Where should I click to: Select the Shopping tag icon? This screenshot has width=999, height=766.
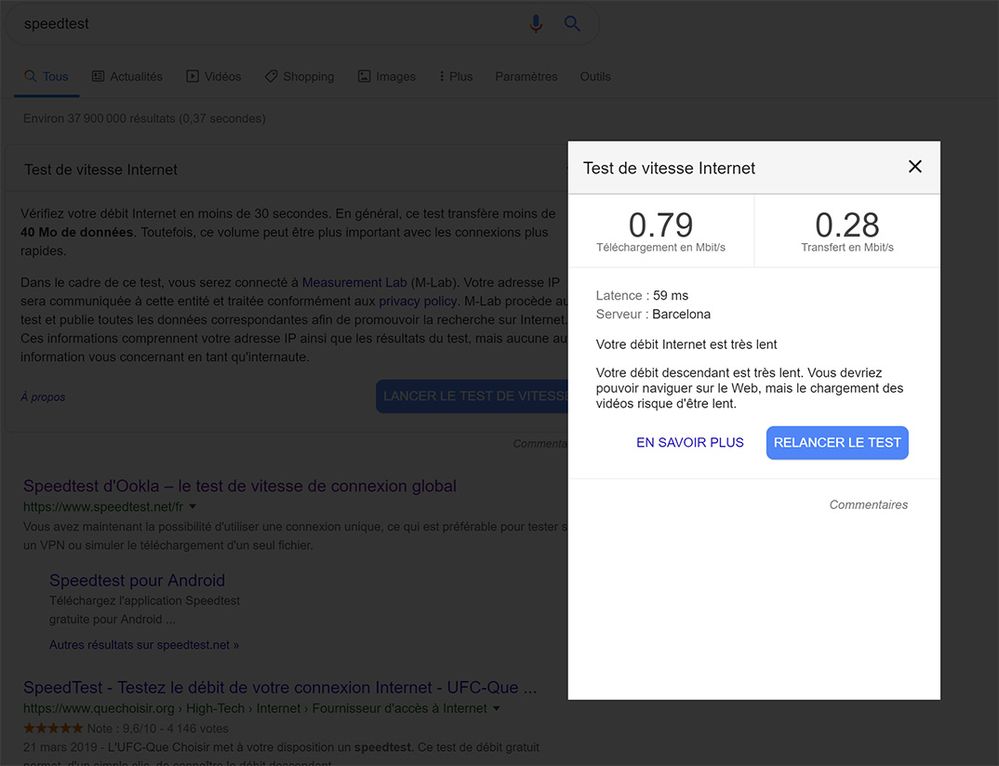point(270,76)
